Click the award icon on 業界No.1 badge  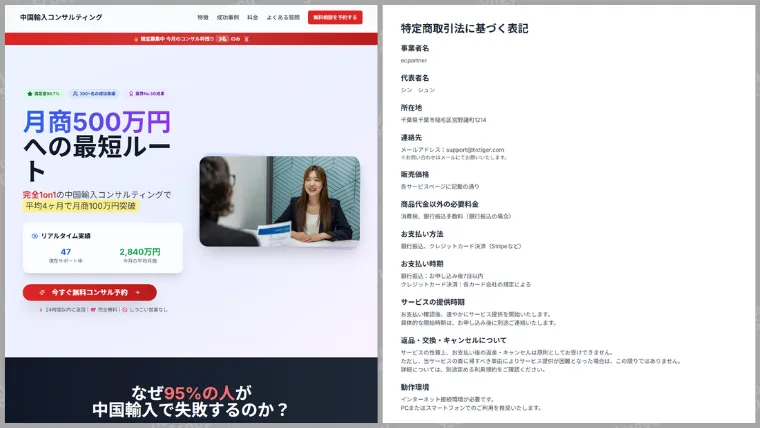click(x=130, y=93)
